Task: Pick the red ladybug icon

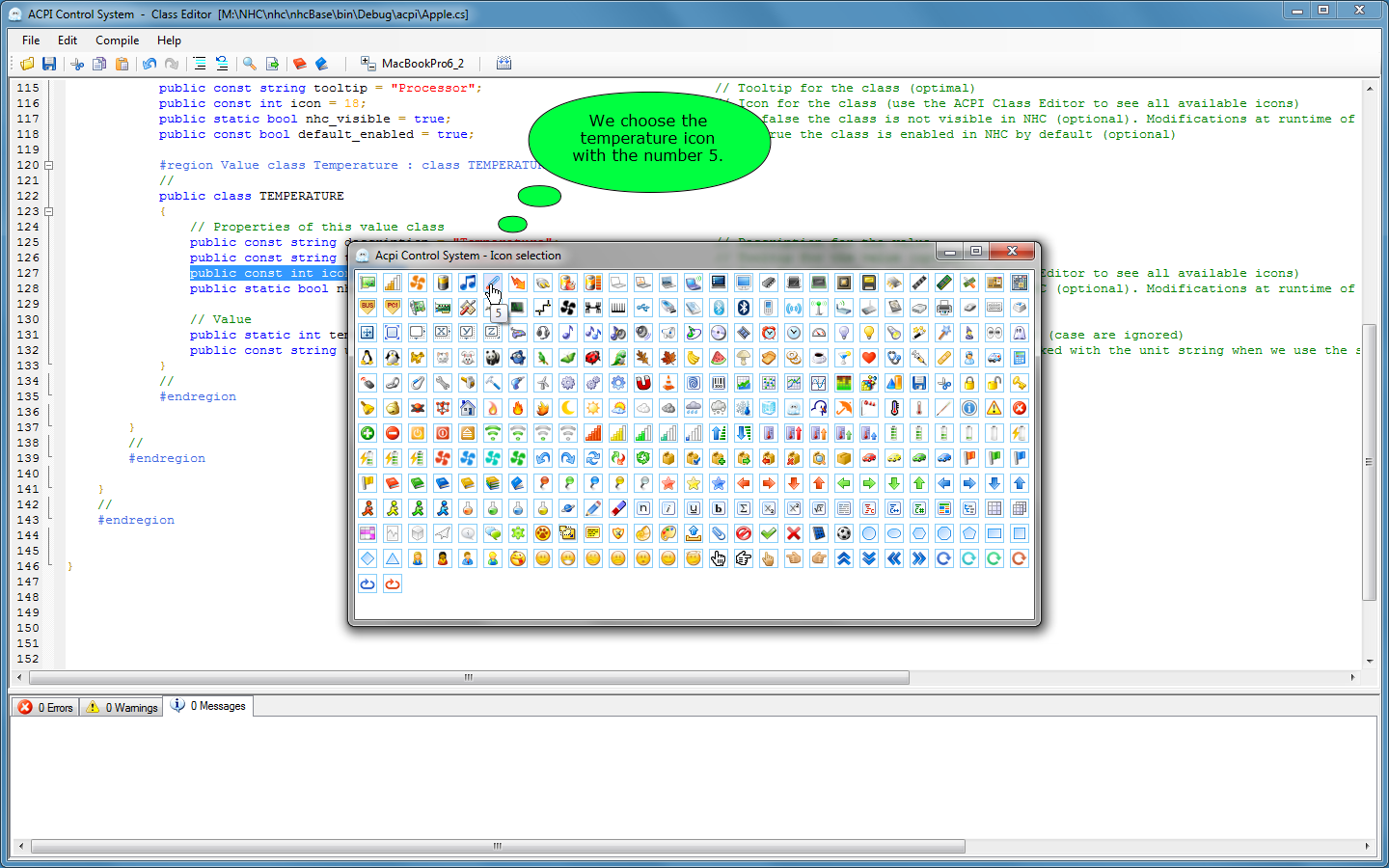Action: pyautogui.click(x=593, y=358)
